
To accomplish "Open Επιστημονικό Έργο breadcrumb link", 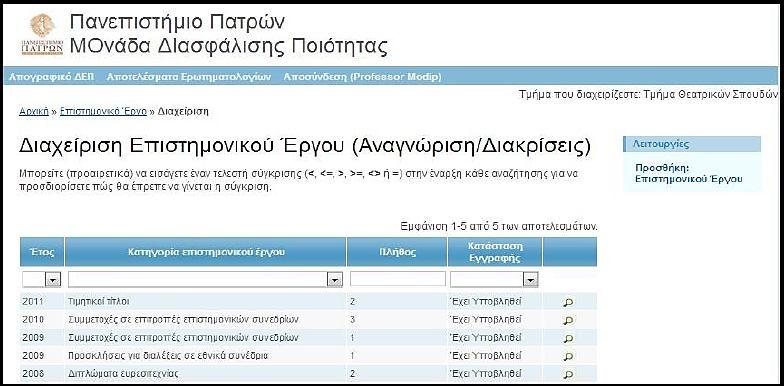I will [103, 112].
